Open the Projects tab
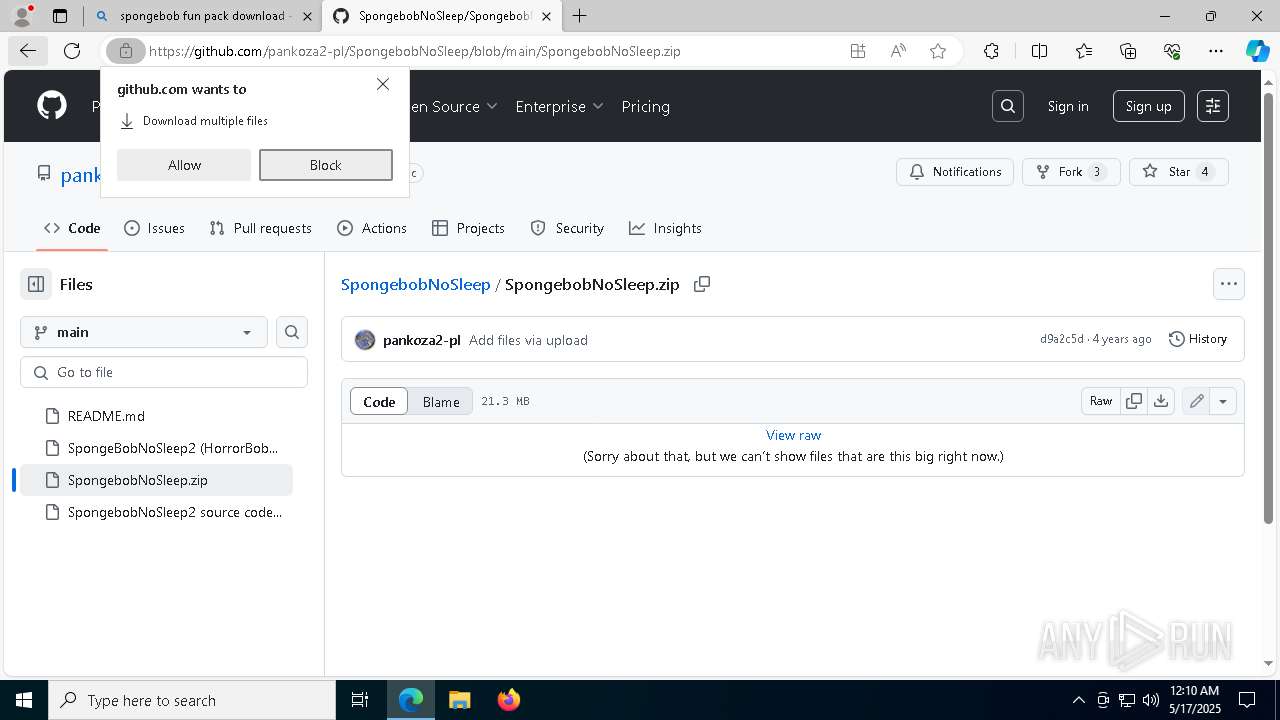The height and width of the screenshot is (720, 1280). [x=468, y=228]
